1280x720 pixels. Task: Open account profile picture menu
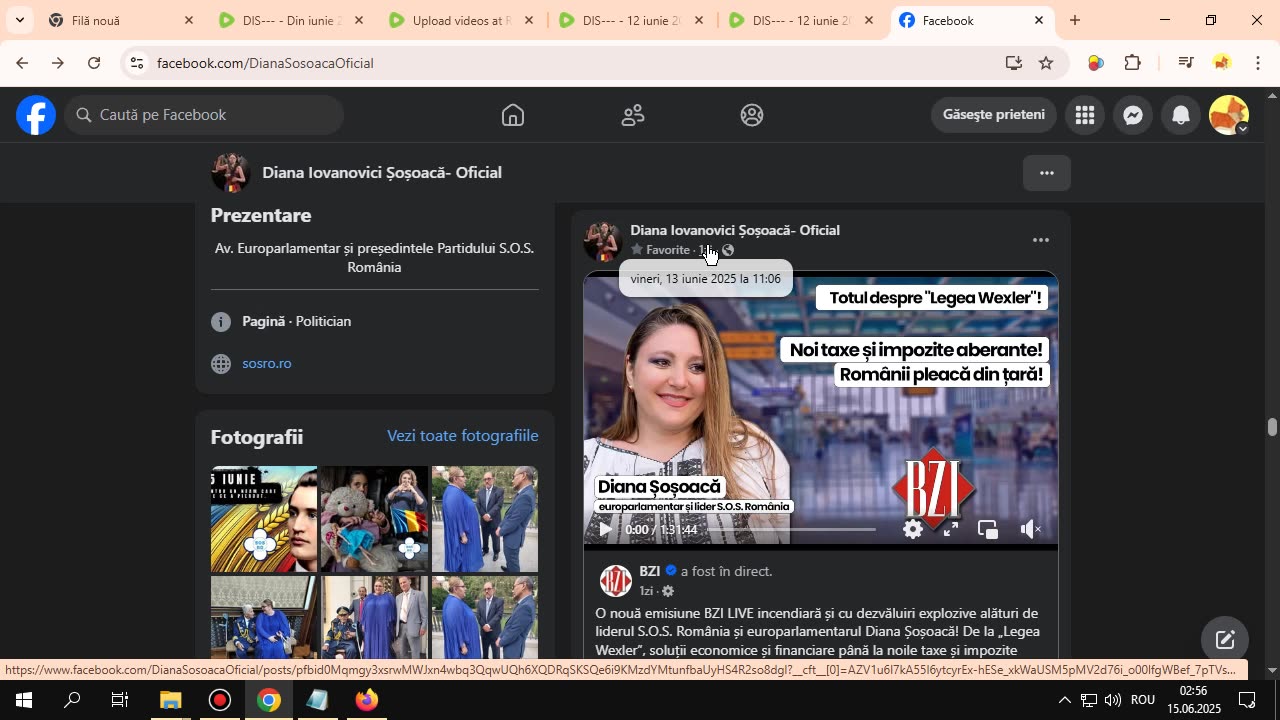coord(1229,115)
